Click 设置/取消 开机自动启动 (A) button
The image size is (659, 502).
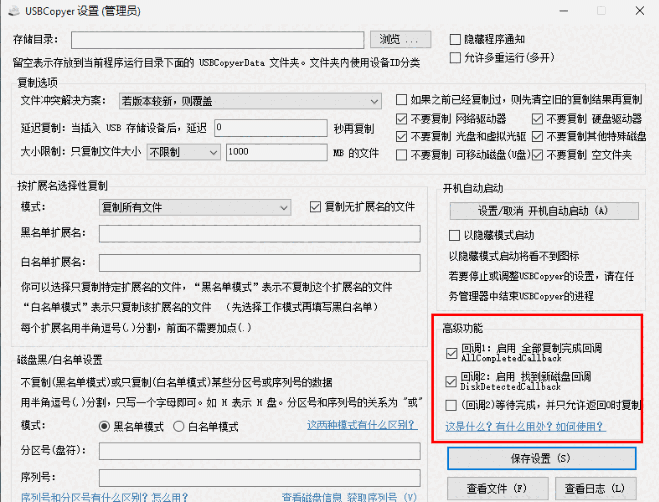[544, 211]
